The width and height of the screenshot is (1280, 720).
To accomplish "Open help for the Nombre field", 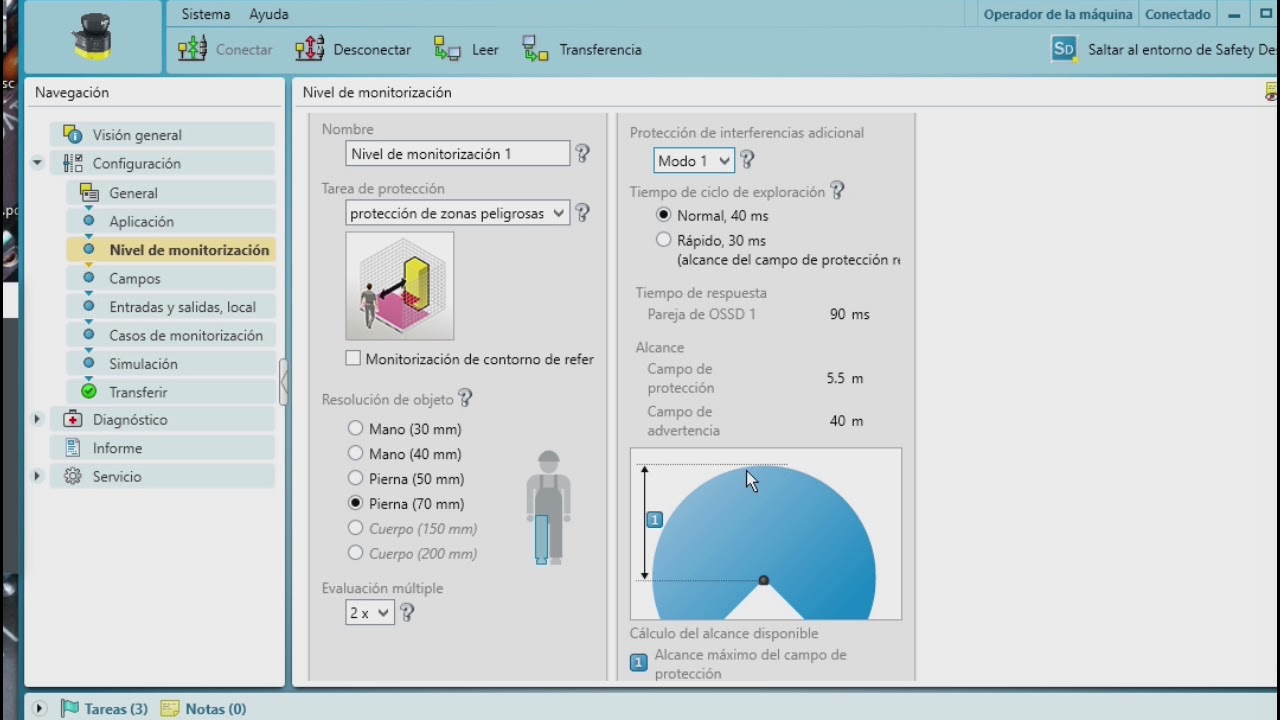I will pos(582,154).
